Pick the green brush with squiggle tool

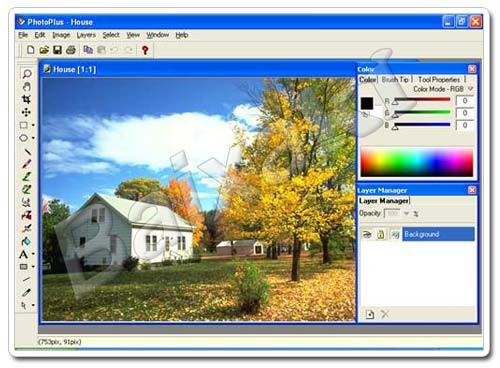pyautogui.click(x=27, y=189)
